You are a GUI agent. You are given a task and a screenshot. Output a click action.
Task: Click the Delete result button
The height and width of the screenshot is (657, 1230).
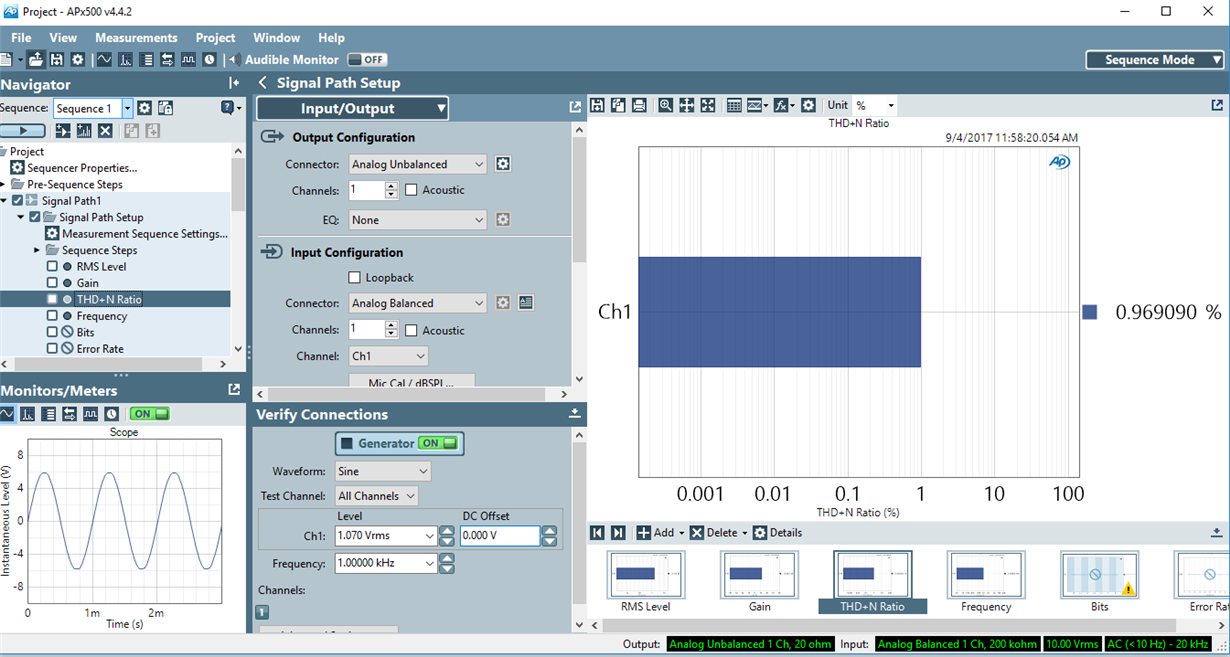[x=718, y=533]
